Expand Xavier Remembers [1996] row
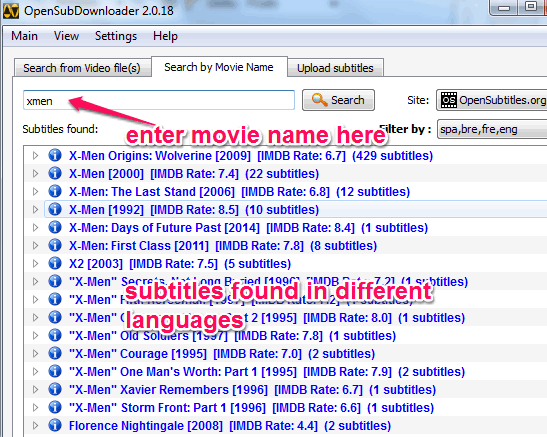Image resolution: width=547 pixels, height=437 pixels. pos(35,390)
